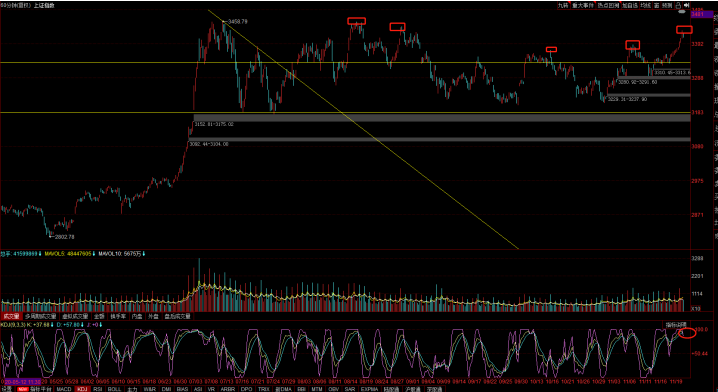This screenshot has width=718, height=392.
Task: Open the 热点回顾 button
Action: [608, 5]
